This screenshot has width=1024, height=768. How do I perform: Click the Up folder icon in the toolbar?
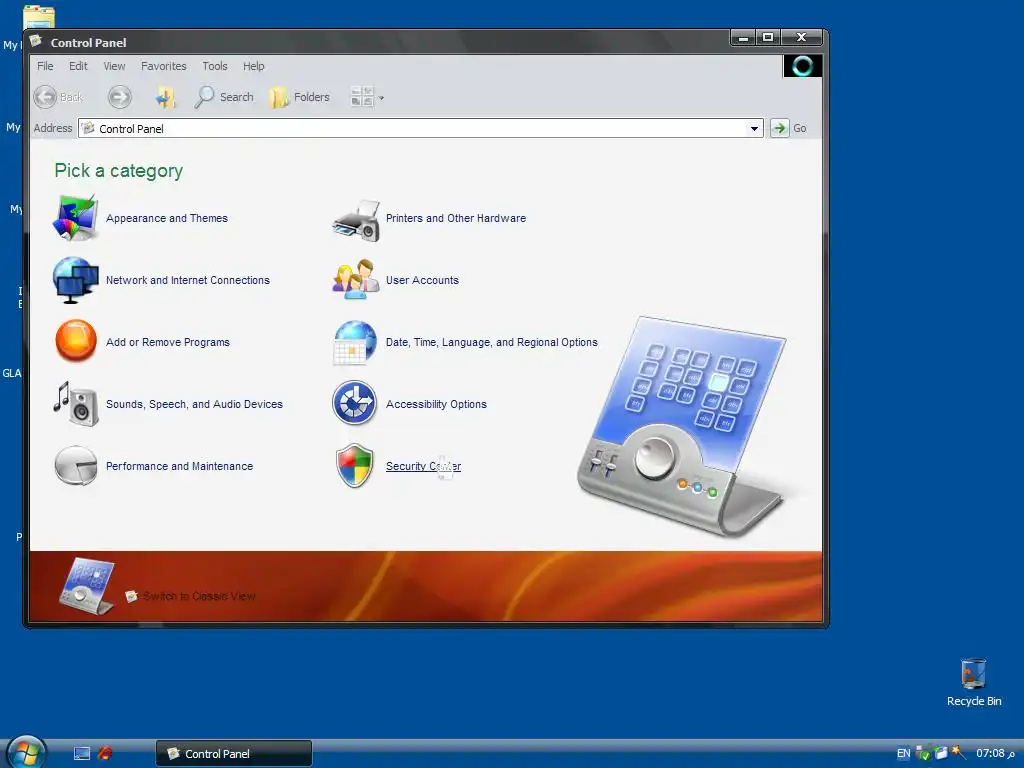pos(165,97)
